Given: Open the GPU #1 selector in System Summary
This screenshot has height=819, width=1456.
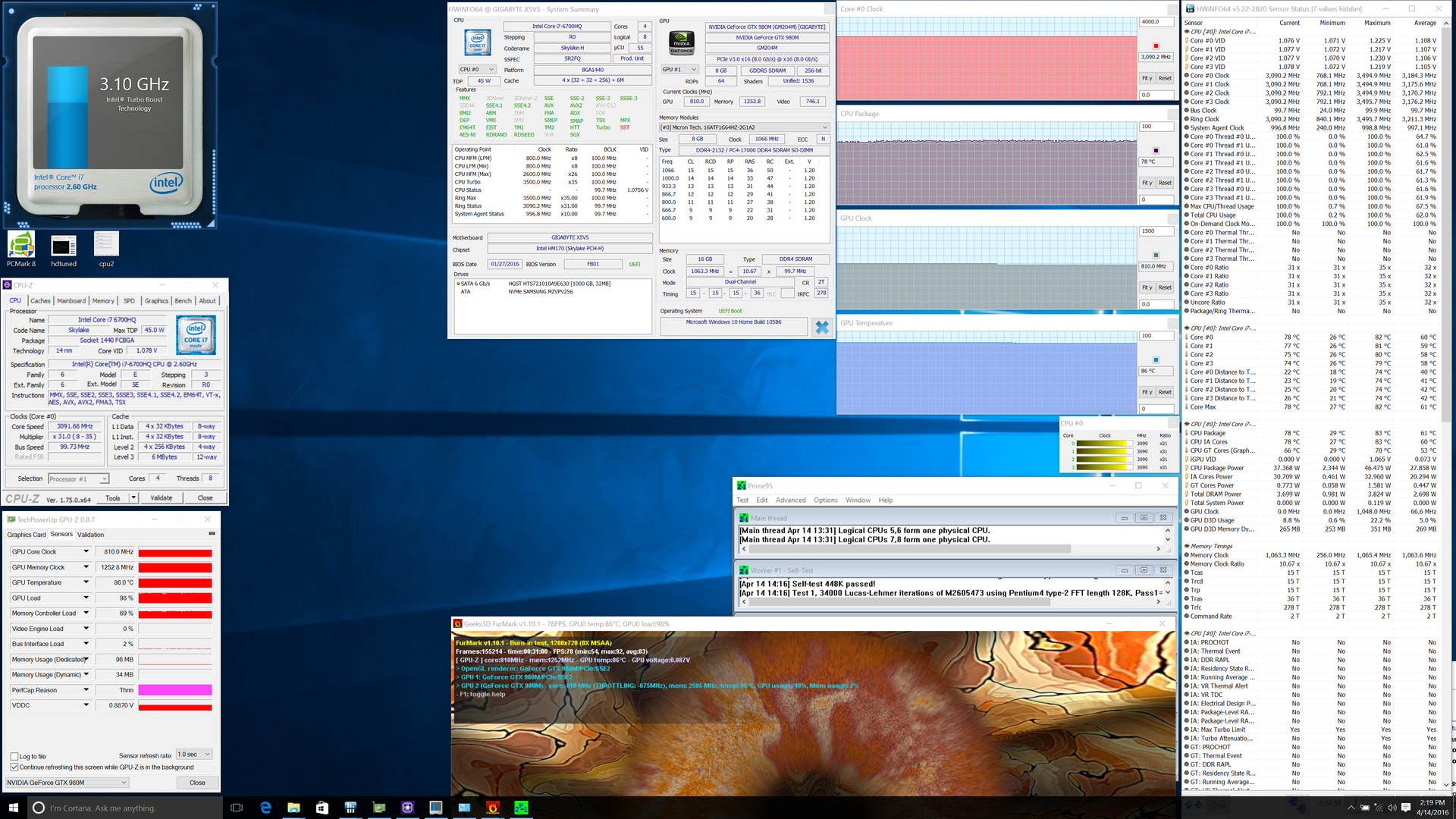Looking at the screenshot, I should pyautogui.click(x=679, y=69).
